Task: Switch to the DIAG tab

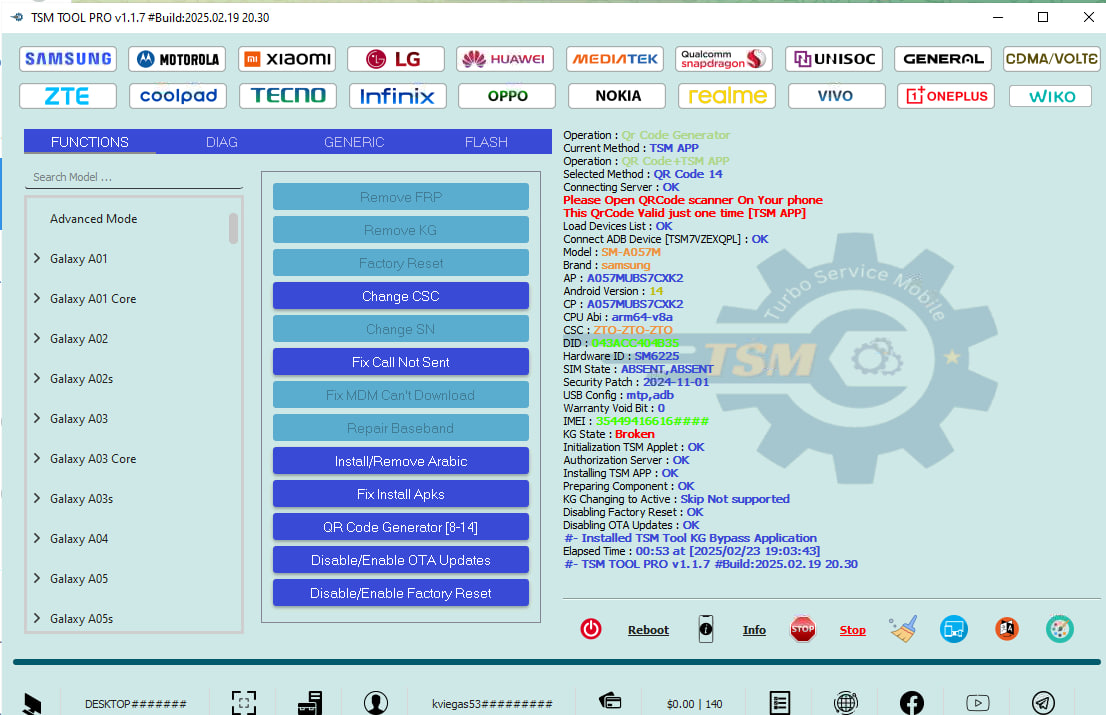Action: [x=221, y=142]
